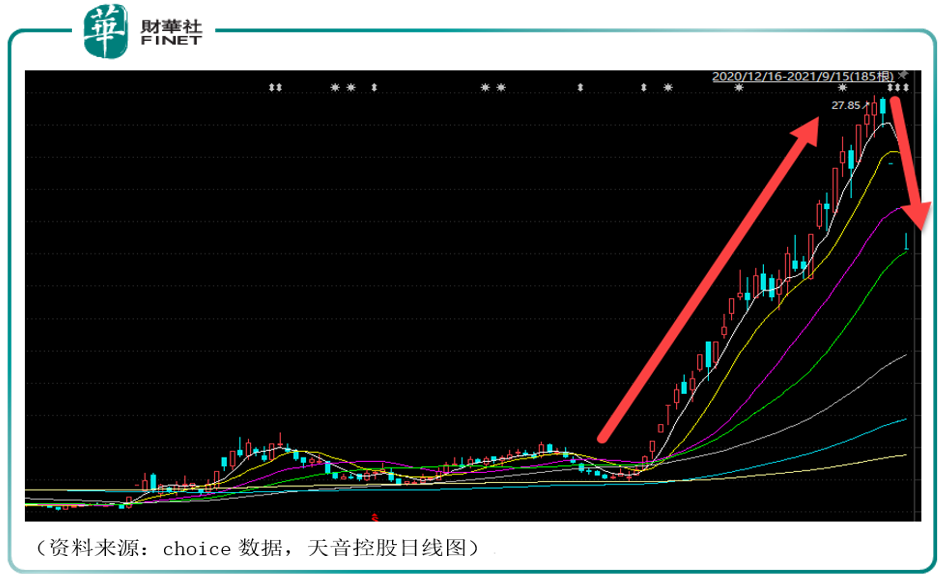The height and width of the screenshot is (579, 941).
Task: Click the star event marker nearest the 27.85 label
Action: click(x=843, y=88)
